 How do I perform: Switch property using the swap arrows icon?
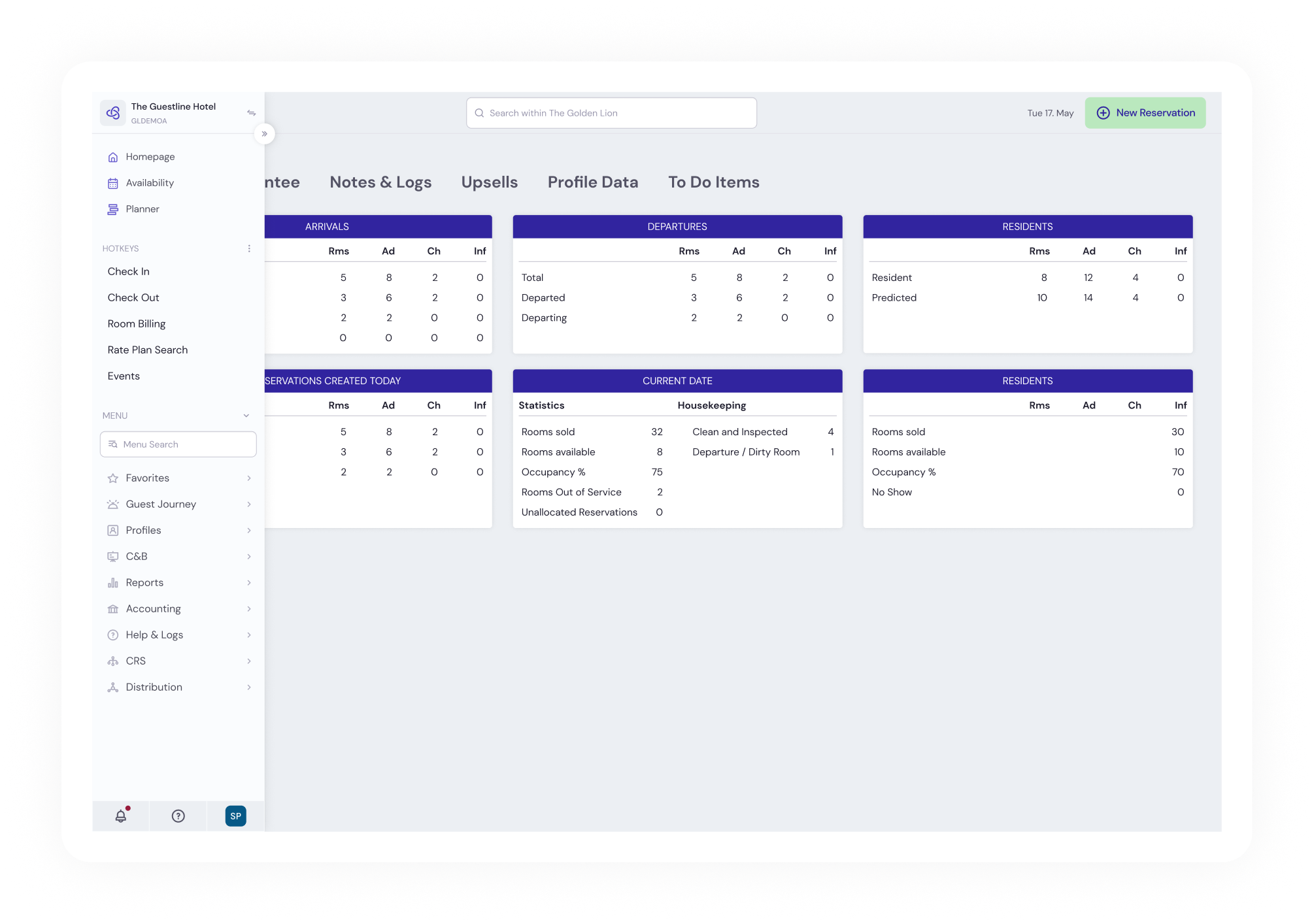click(x=251, y=113)
